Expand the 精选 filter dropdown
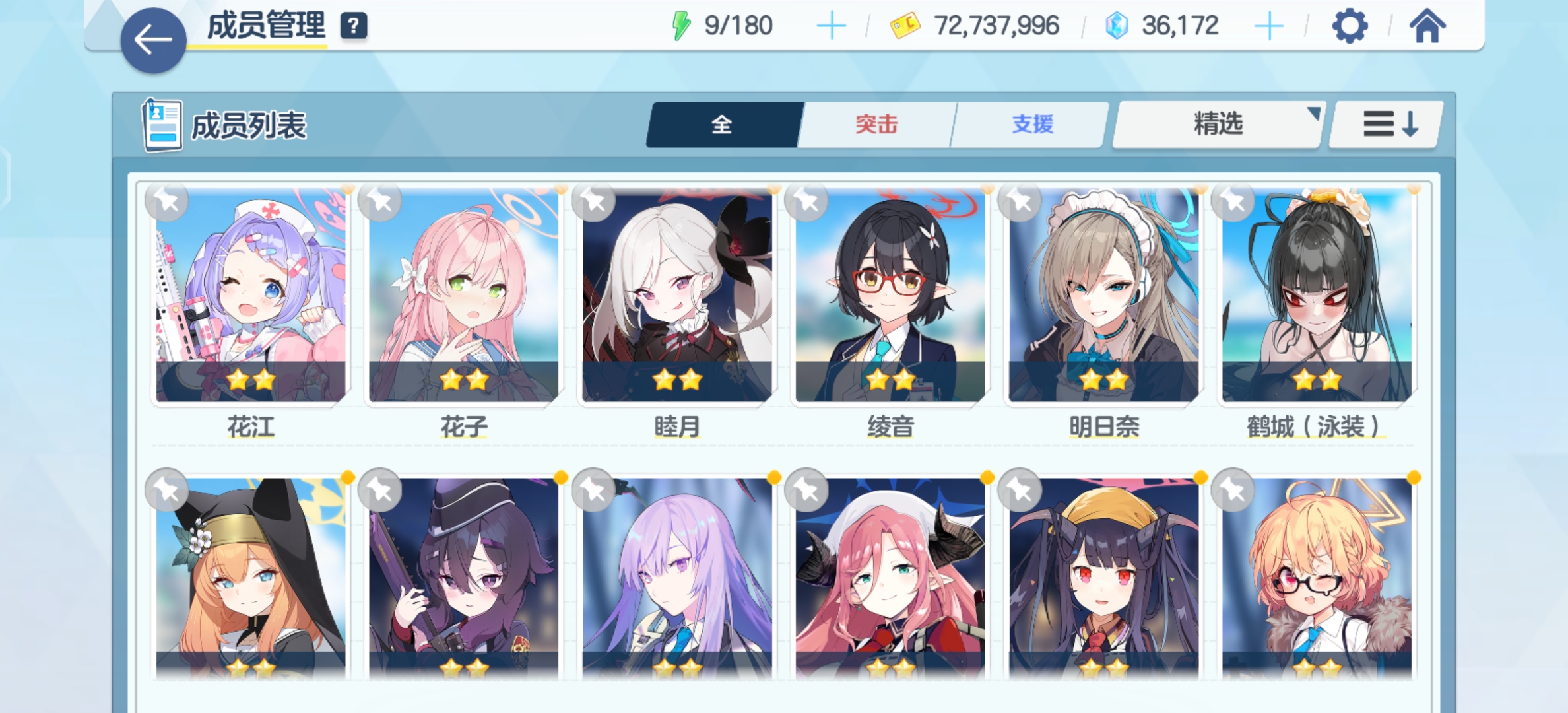 1219,124
